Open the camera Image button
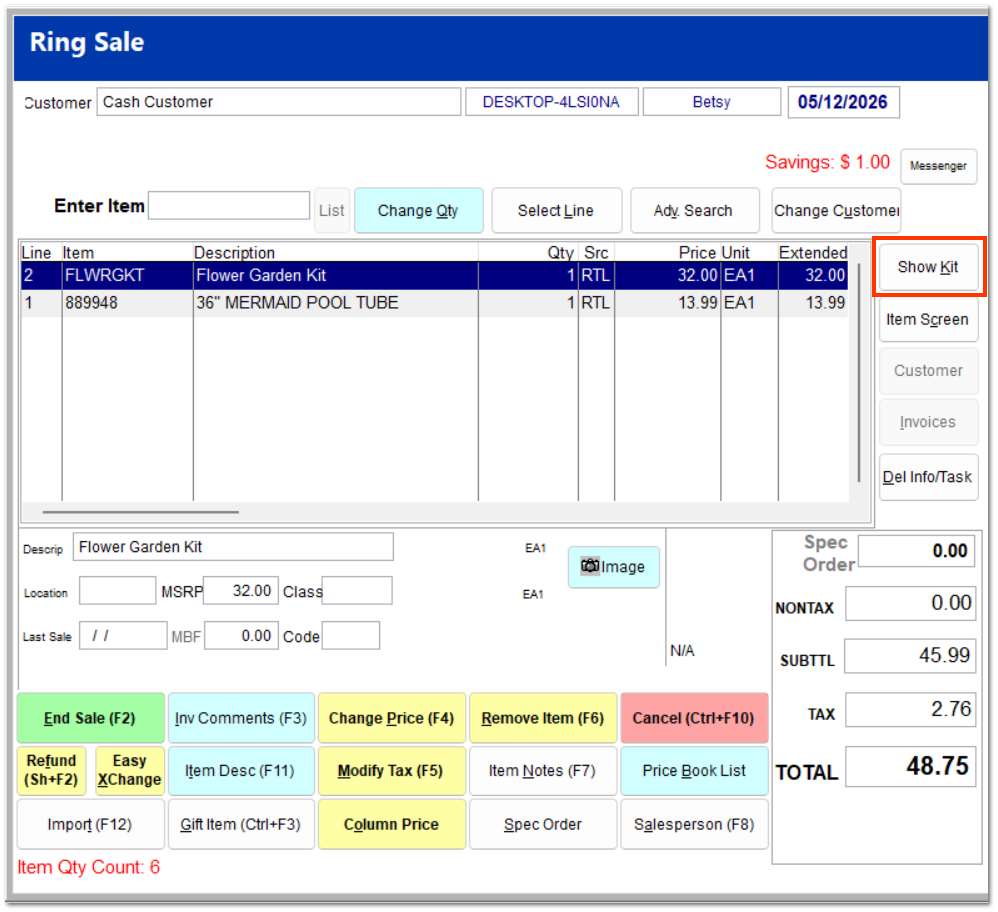The image size is (998, 912). coord(614,567)
